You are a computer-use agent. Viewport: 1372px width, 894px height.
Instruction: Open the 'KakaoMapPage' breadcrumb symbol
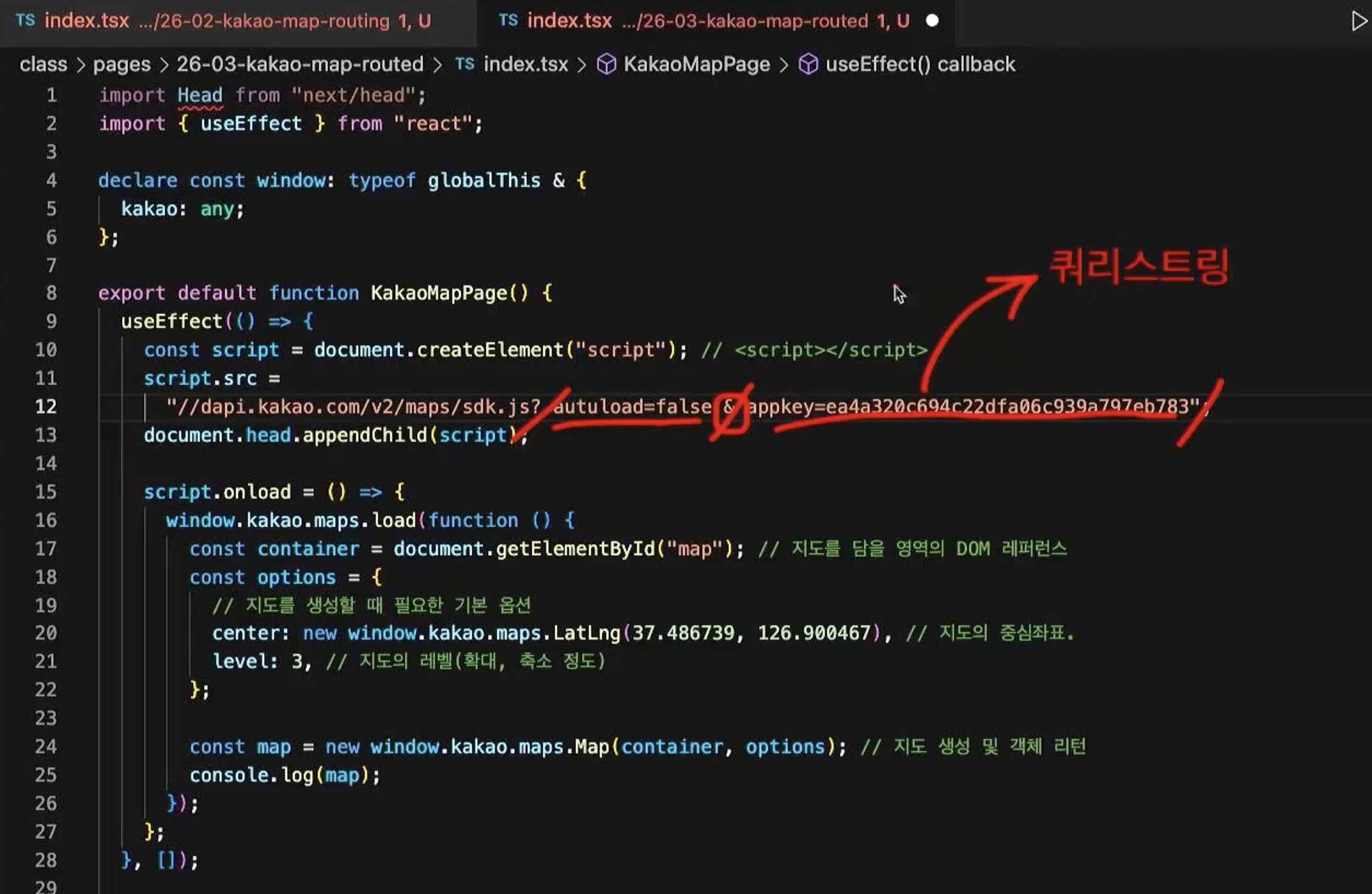(696, 64)
